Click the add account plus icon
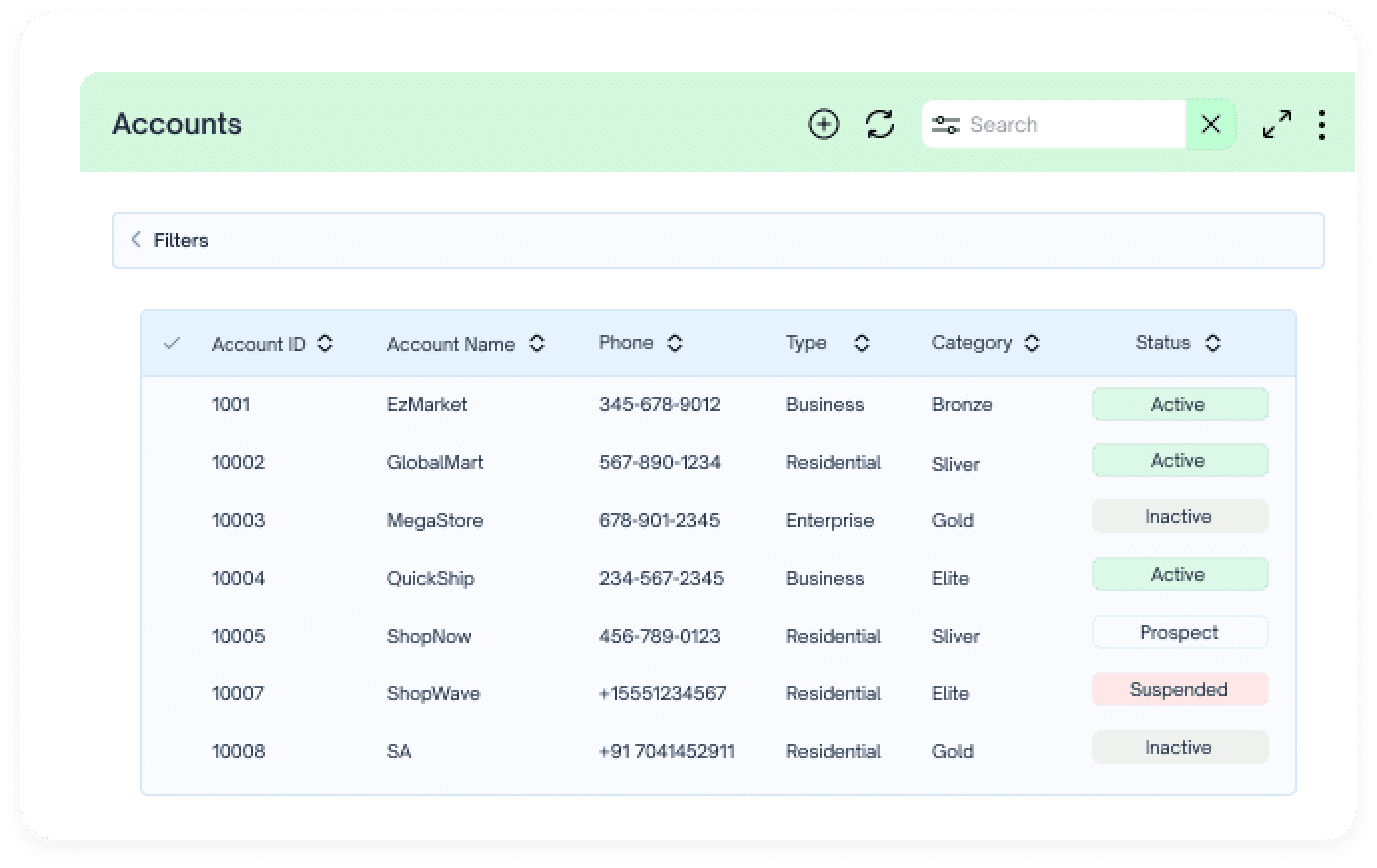Screen dimensions: 1377x868 click(823, 124)
